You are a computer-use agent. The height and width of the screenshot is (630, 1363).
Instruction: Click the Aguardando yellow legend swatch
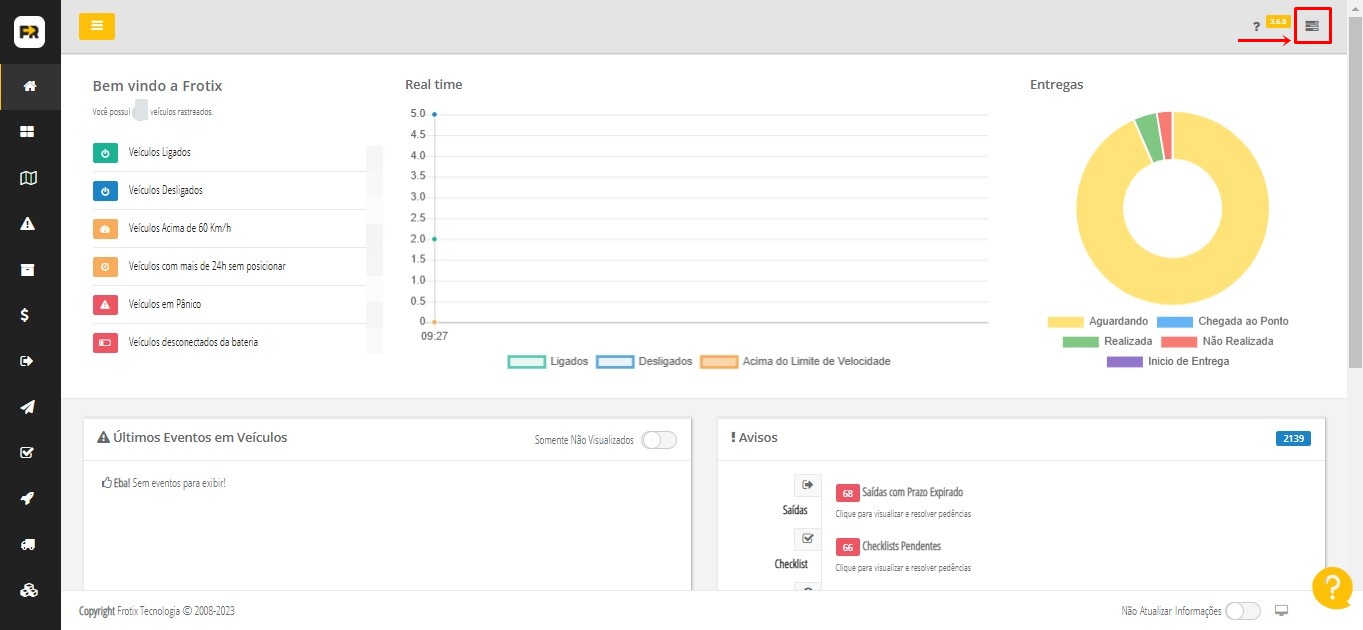(1065, 322)
